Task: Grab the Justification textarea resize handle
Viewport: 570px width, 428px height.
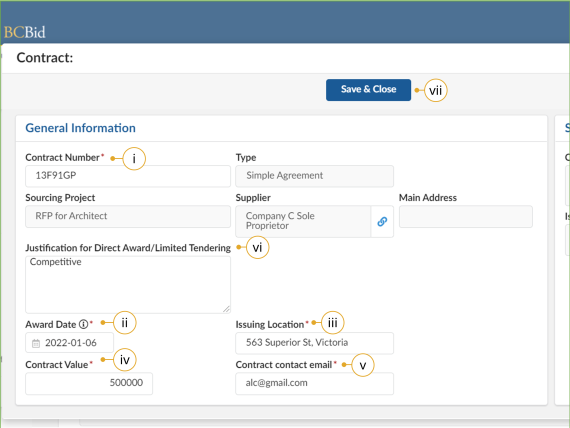Action: 226,309
